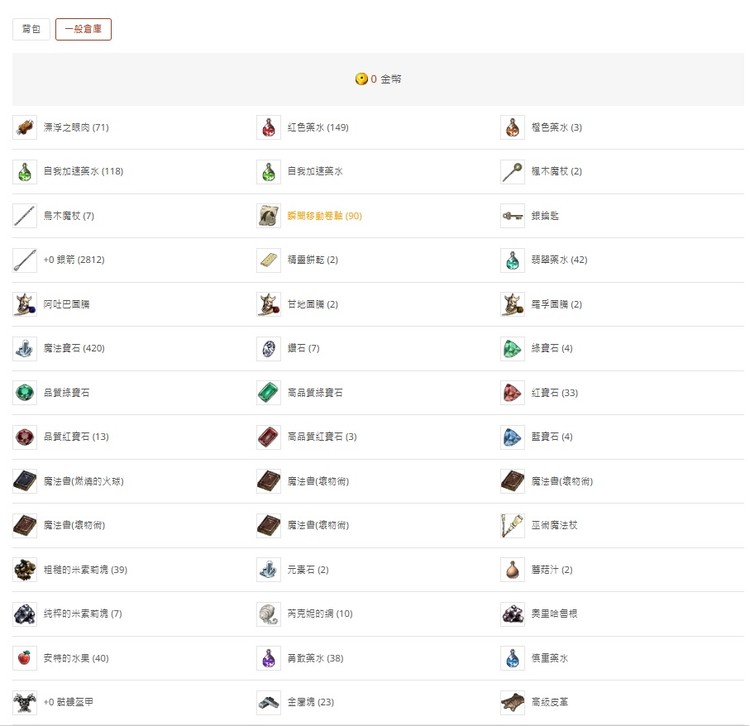This screenshot has height=726, width=750.
Task: Click the red potion icon (紅色藥水)
Action: click(269, 127)
